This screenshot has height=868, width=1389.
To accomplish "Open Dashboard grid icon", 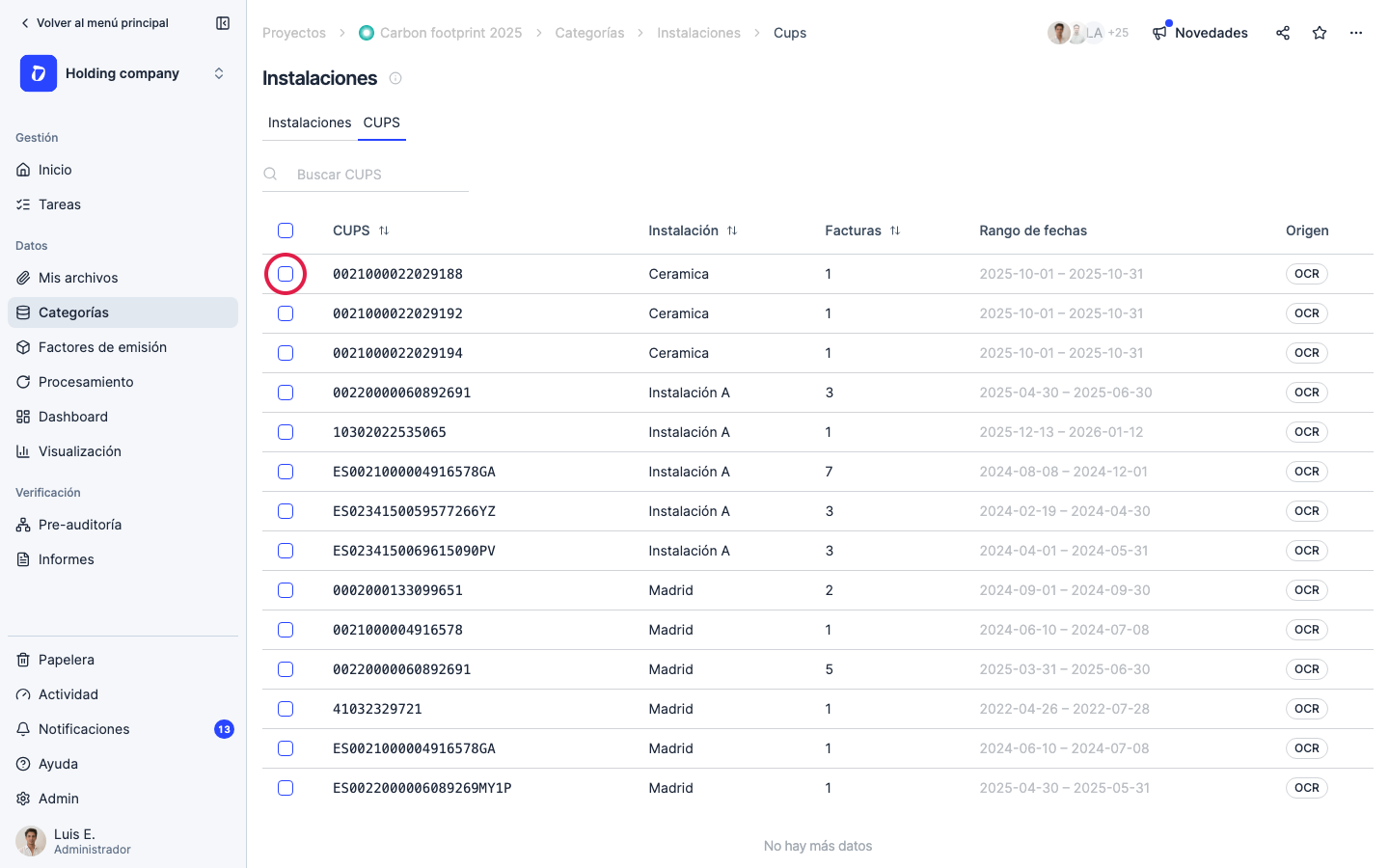I will click(x=23, y=417).
